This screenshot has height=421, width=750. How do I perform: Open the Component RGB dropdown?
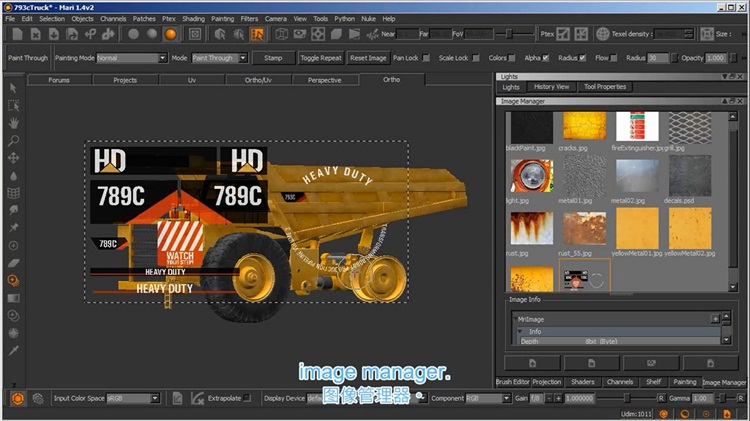[x=488, y=398]
